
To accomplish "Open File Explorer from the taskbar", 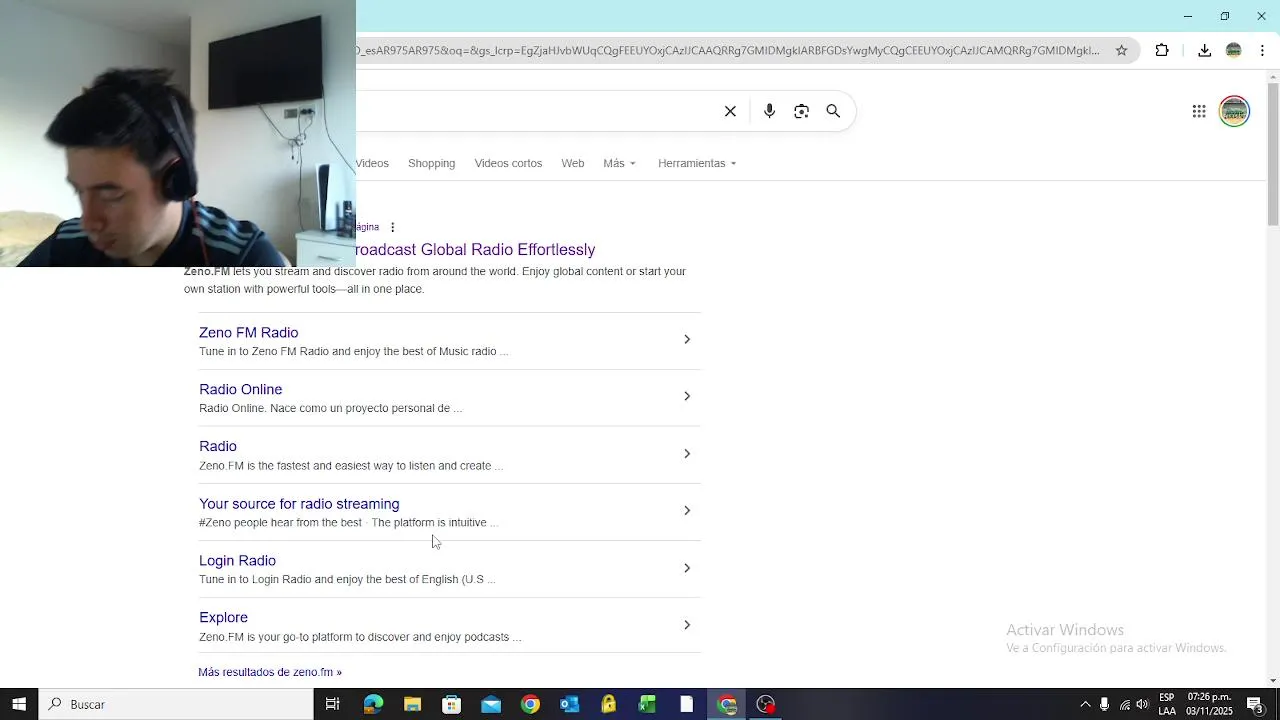I will [x=412, y=704].
